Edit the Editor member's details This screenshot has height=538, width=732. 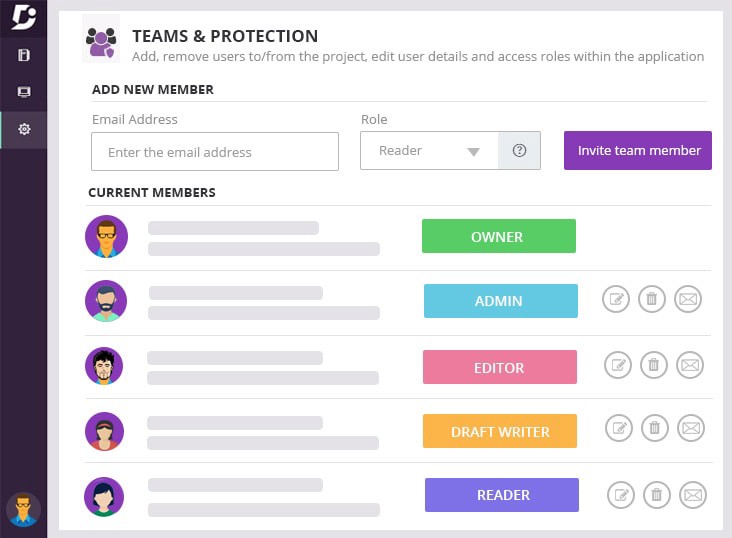click(x=618, y=366)
